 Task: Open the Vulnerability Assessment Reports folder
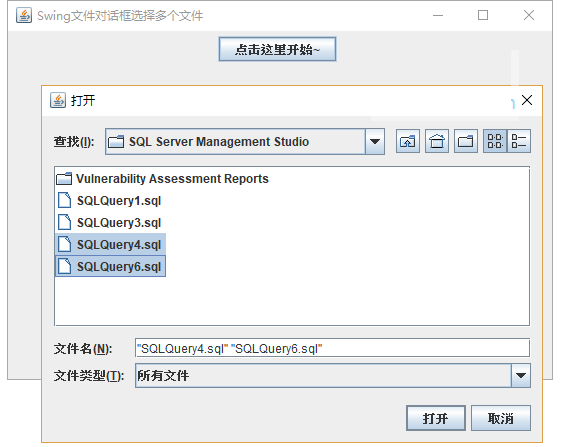[163, 179]
